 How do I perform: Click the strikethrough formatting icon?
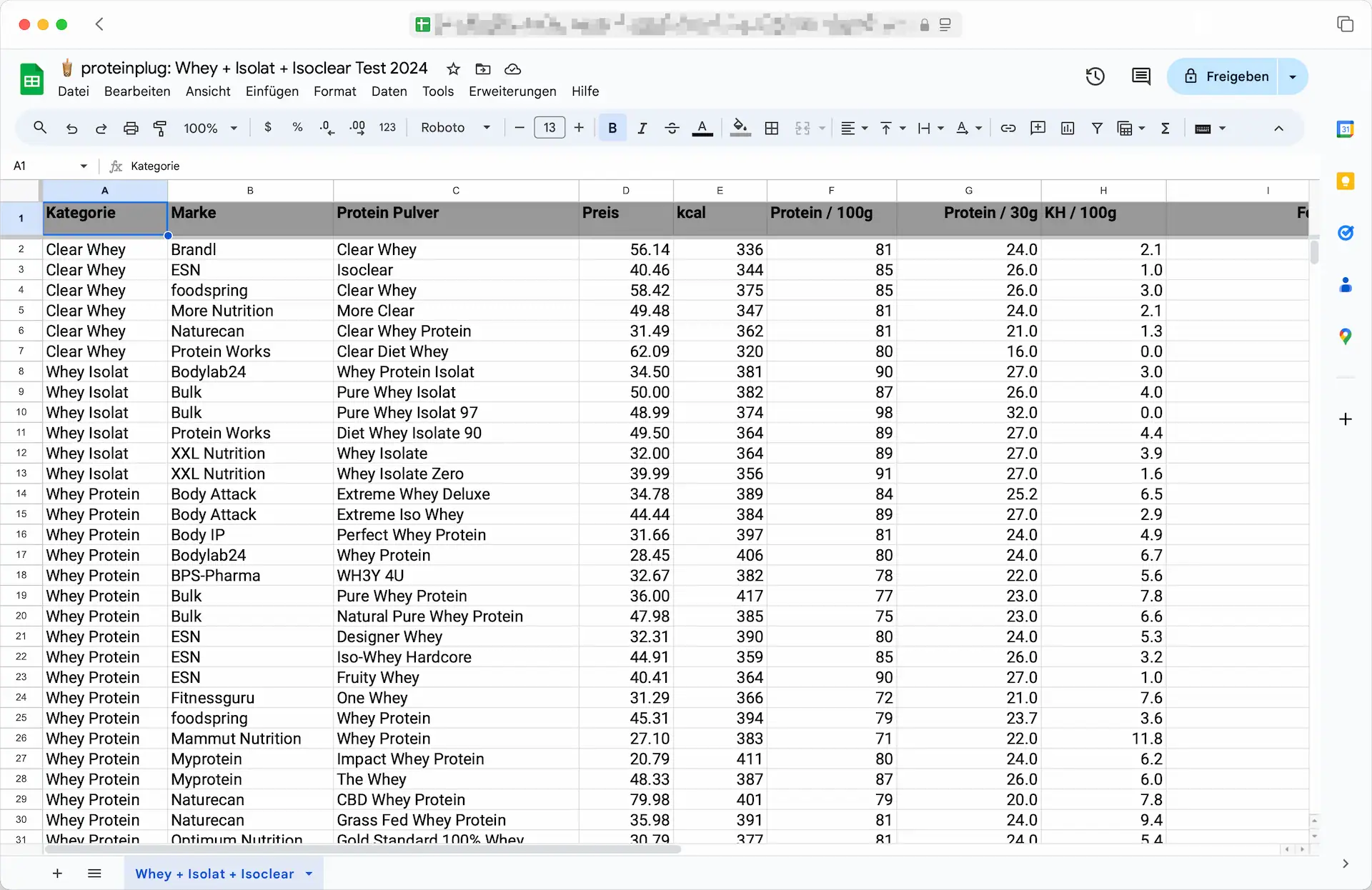point(671,128)
